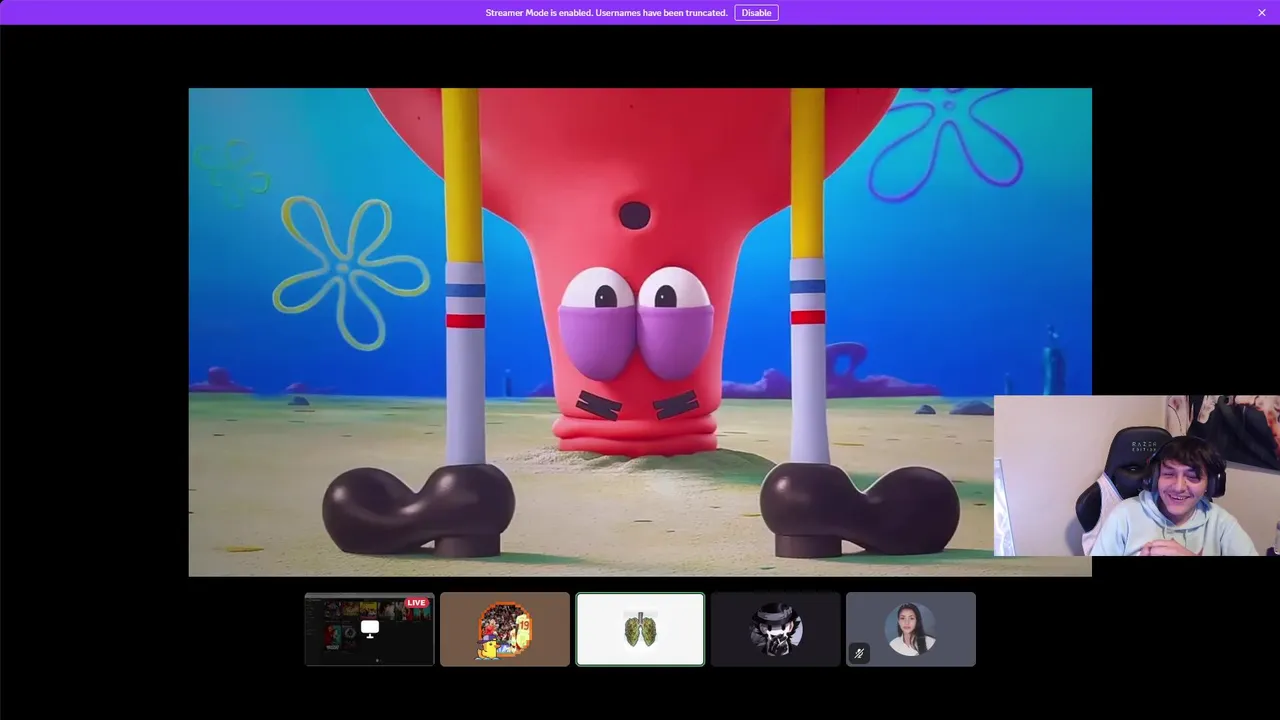Click the webcam picture-in-picture overlay

(x=1137, y=476)
